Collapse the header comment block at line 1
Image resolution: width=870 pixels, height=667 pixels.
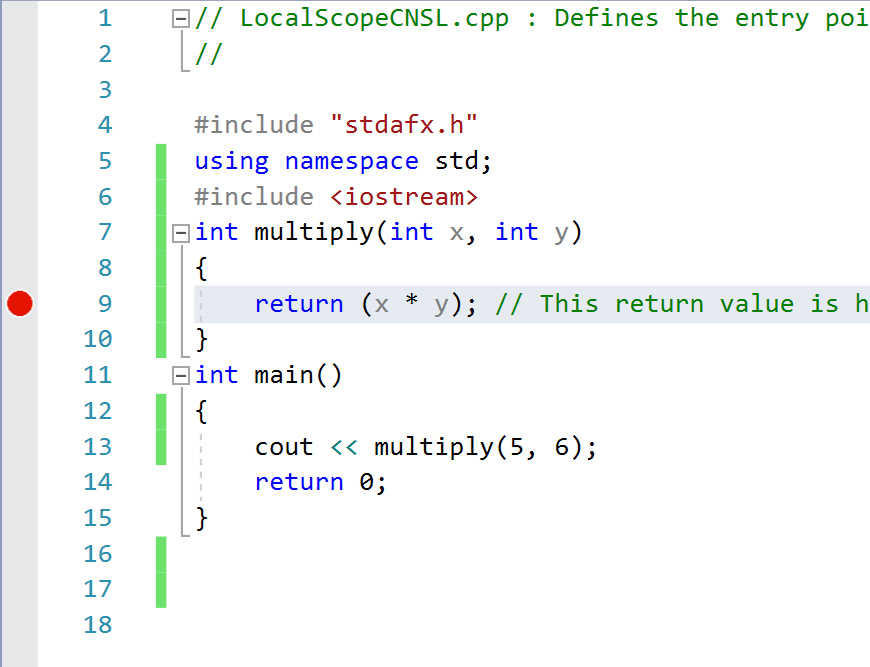tap(180, 17)
